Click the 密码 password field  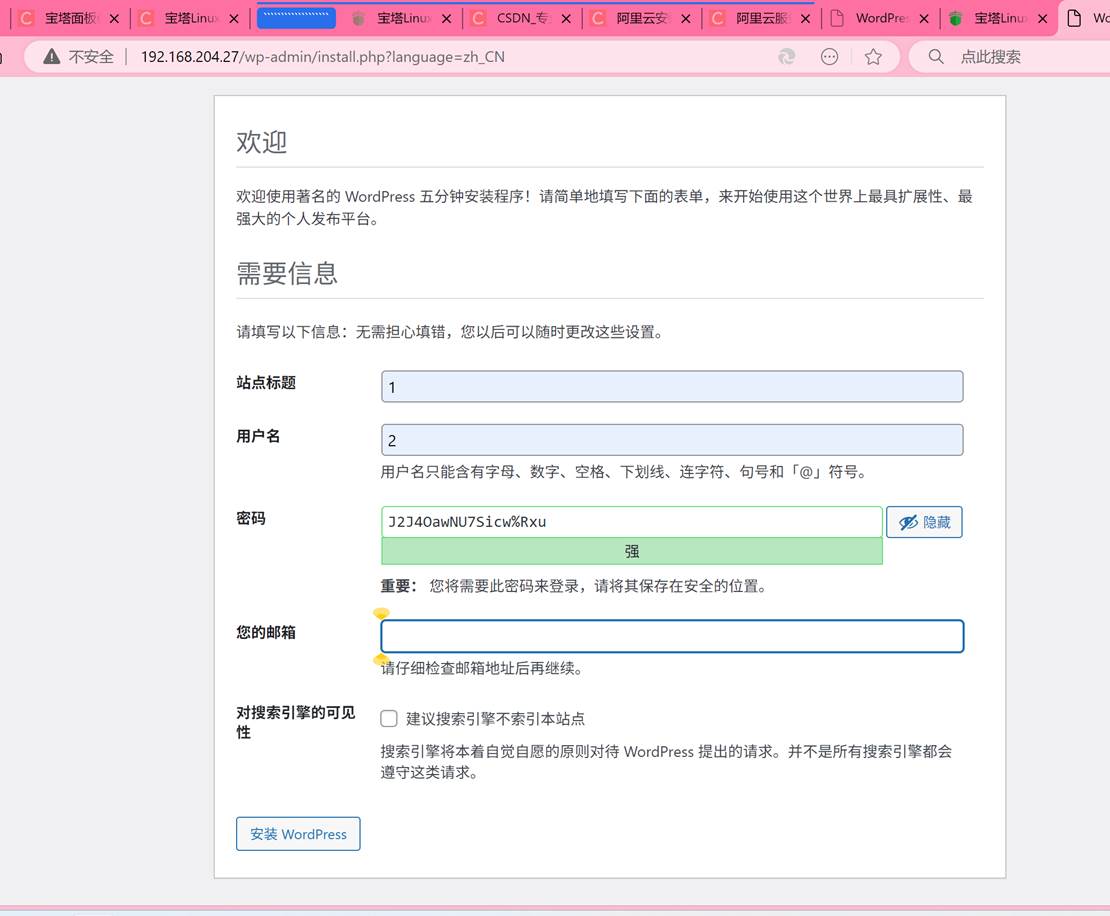coord(631,522)
